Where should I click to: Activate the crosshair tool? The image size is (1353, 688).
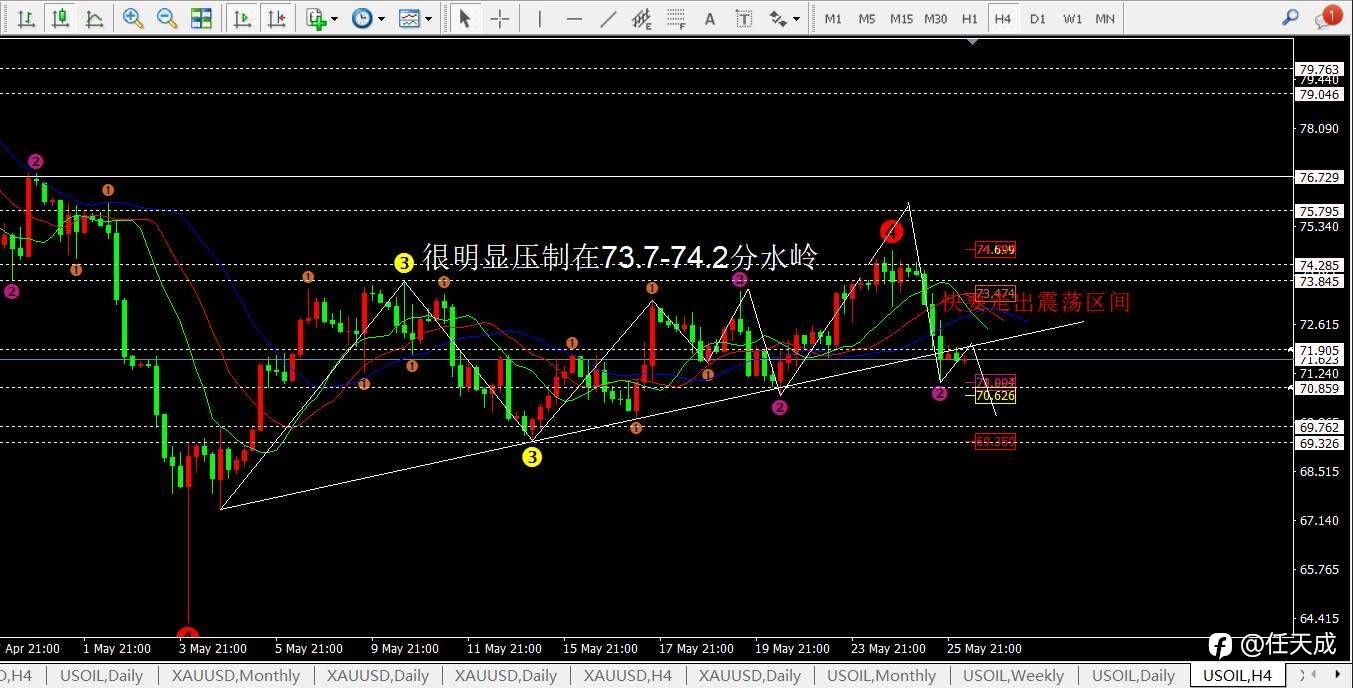pos(499,18)
